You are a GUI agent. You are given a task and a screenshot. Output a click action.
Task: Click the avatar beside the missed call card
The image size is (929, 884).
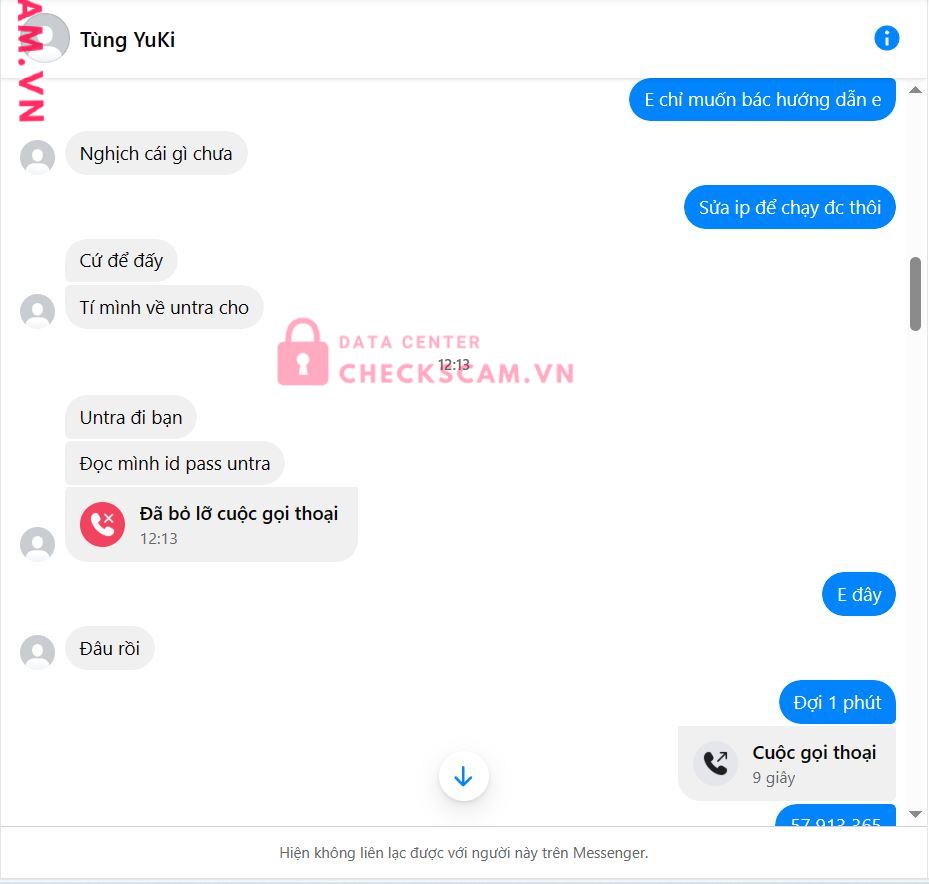pos(37,544)
